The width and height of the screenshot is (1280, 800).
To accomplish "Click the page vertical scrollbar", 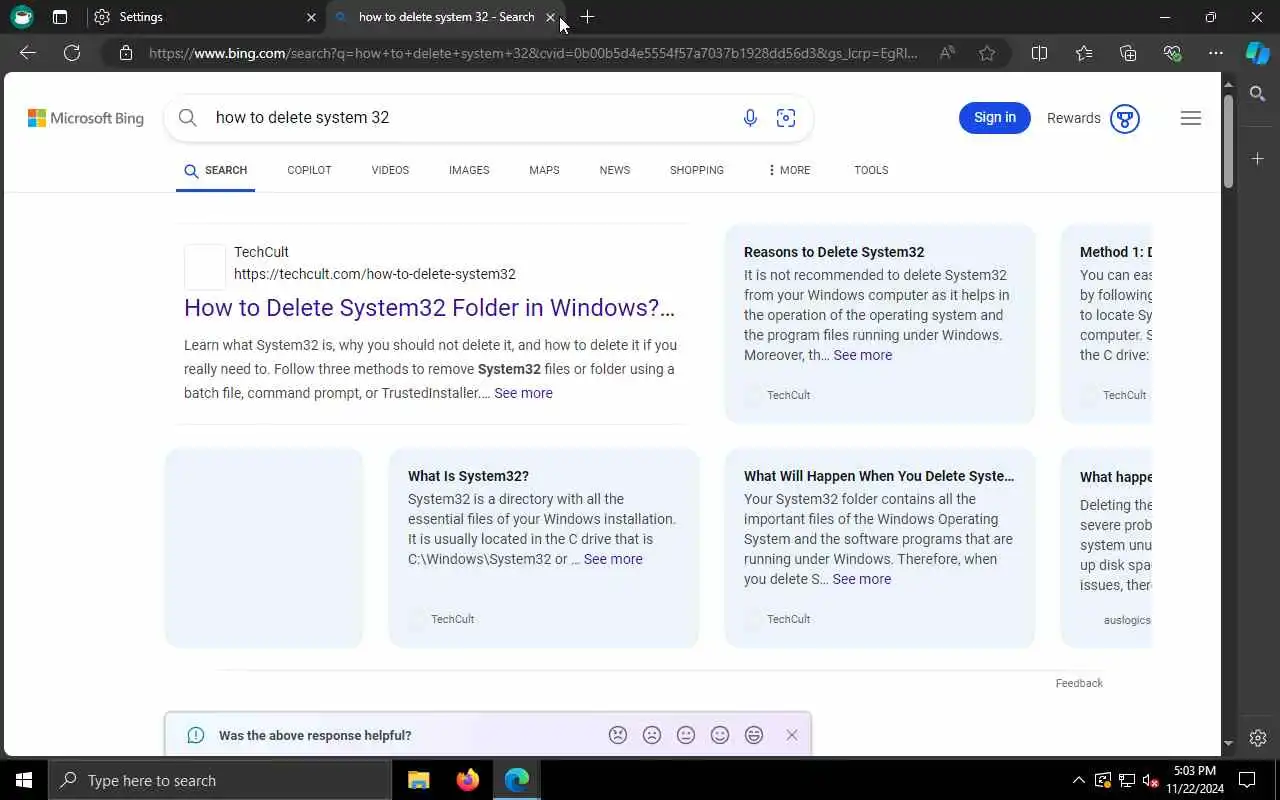I will coord(1229,140).
